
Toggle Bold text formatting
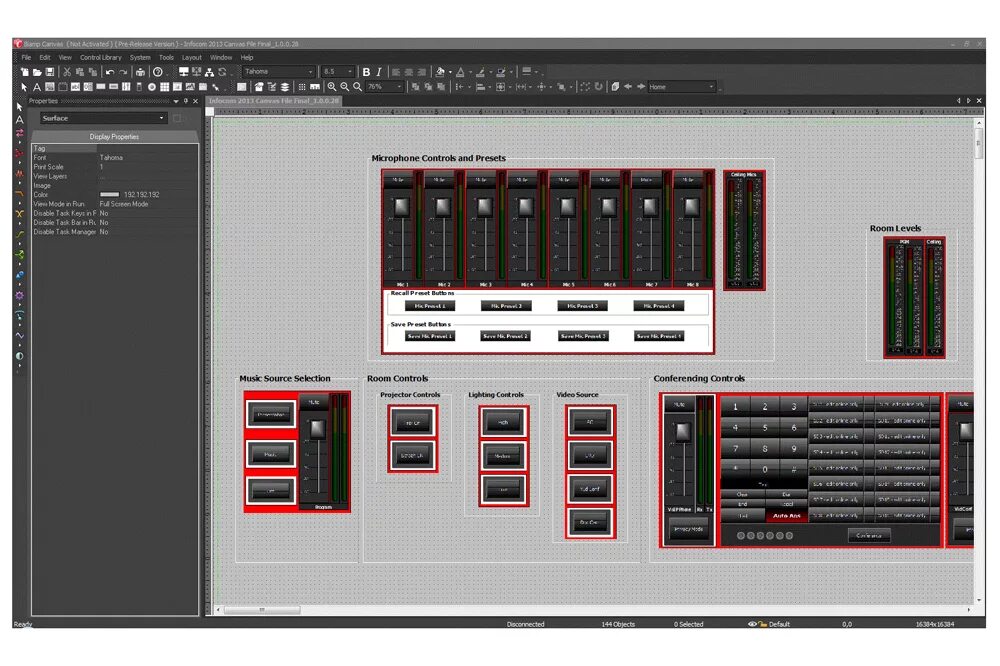(x=366, y=72)
